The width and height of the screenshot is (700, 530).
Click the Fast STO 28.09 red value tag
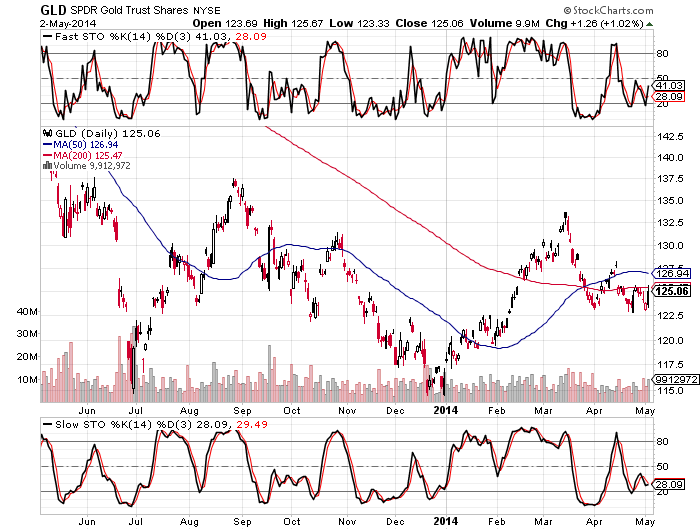click(x=669, y=96)
